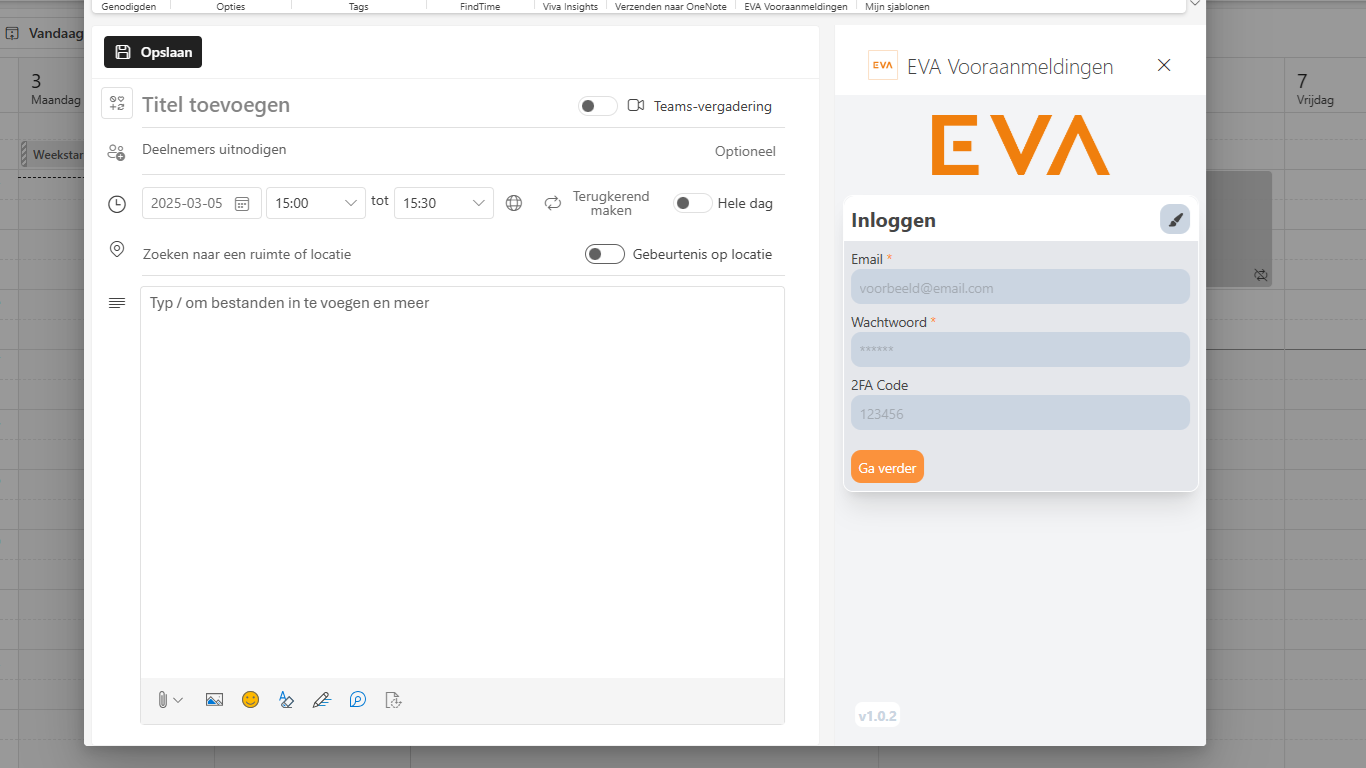Open the start time 15:00 dropdown
This screenshot has height=768, width=1366.
tap(316, 203)
